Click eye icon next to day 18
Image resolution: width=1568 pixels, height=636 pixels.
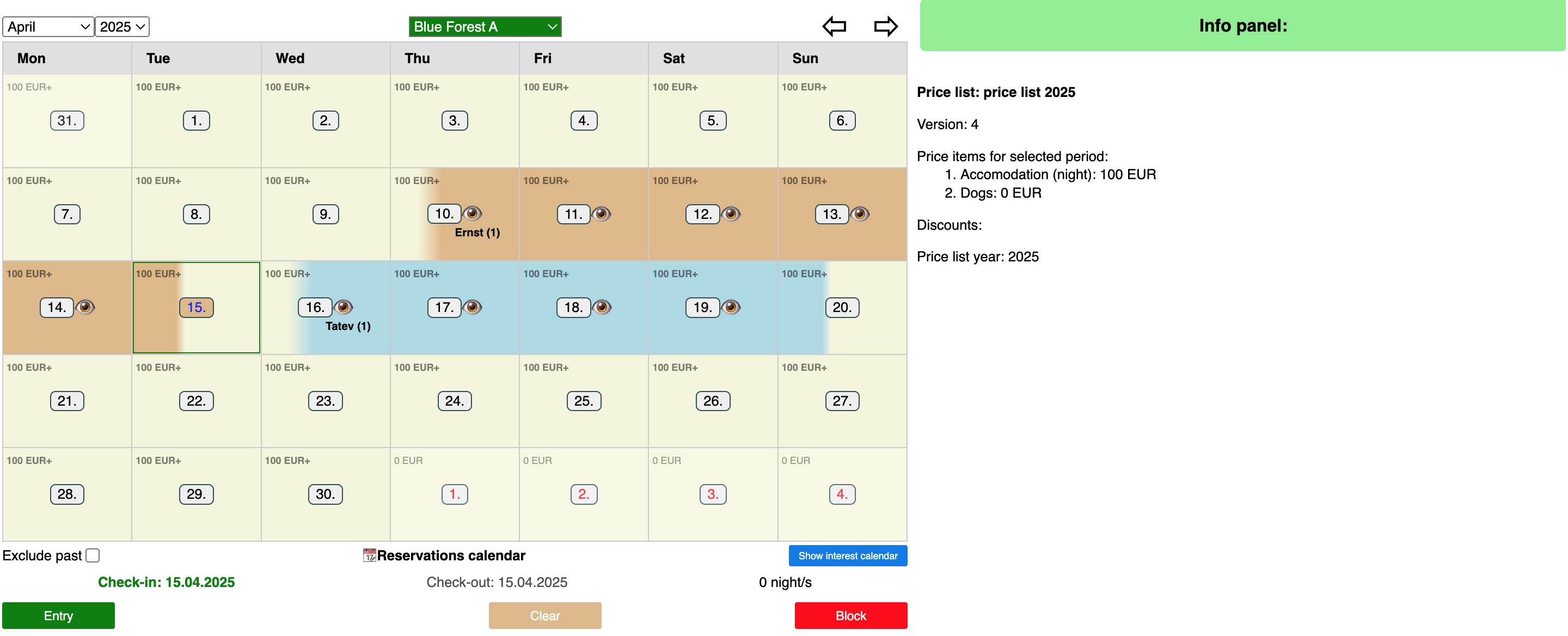(602, 307)
